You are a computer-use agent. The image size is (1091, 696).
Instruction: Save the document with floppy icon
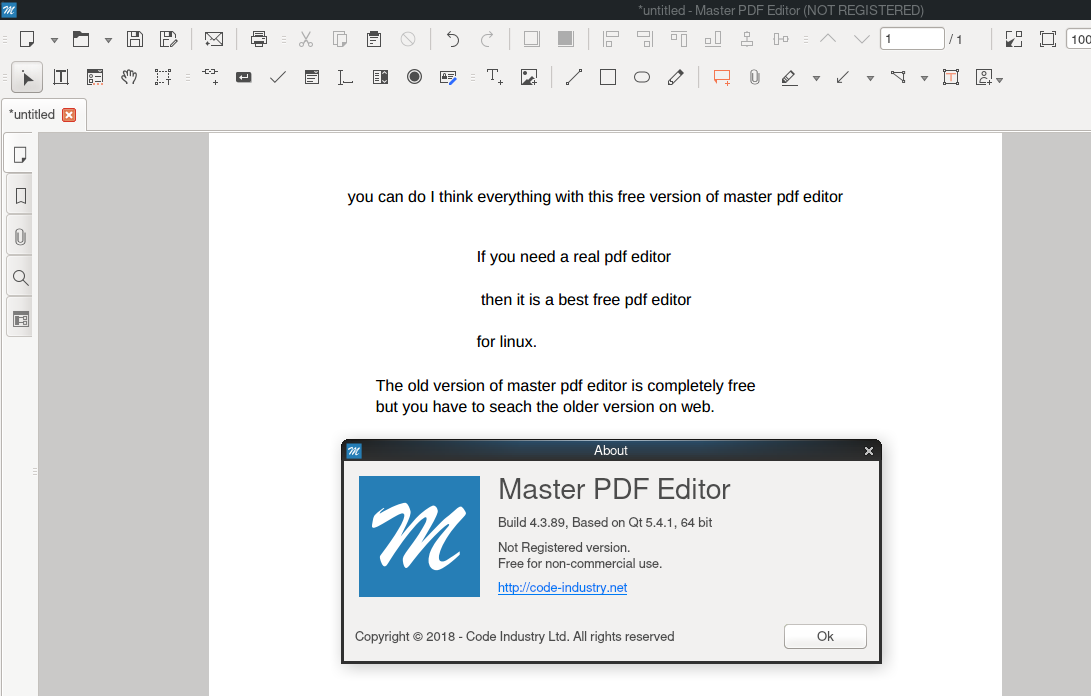pos(135,39)
